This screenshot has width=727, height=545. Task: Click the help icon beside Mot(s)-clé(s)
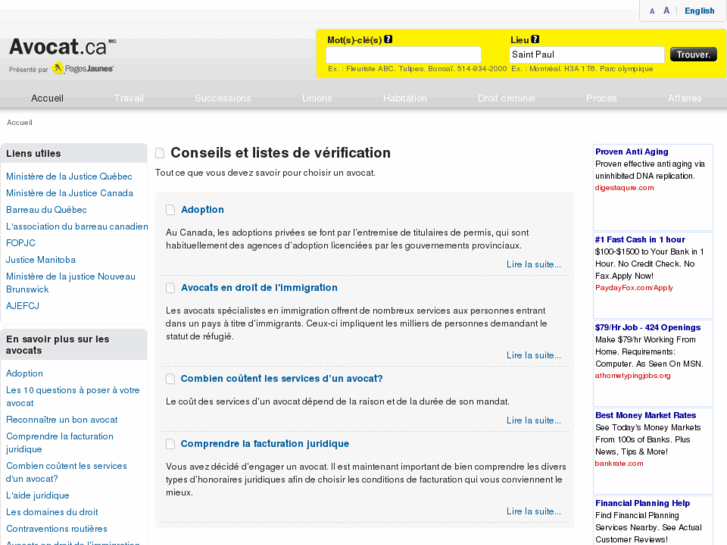pyautogui.click(x=388, y=40)
